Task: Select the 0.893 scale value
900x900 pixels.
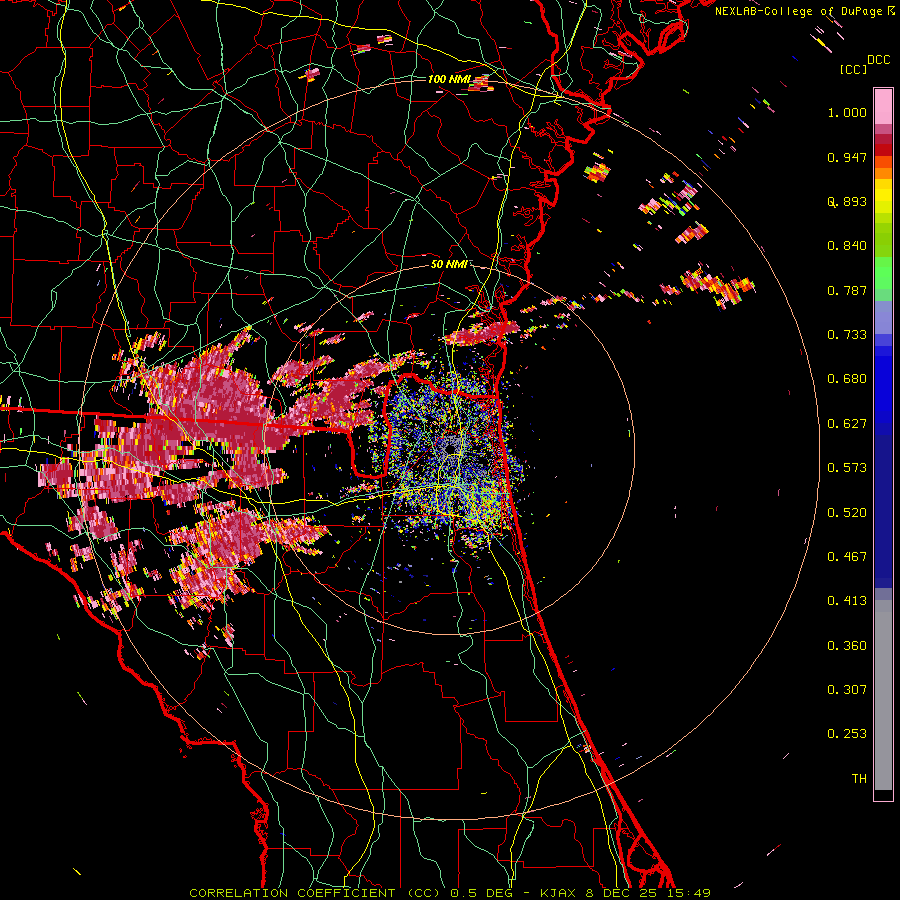Action: [x=847, y=201]
